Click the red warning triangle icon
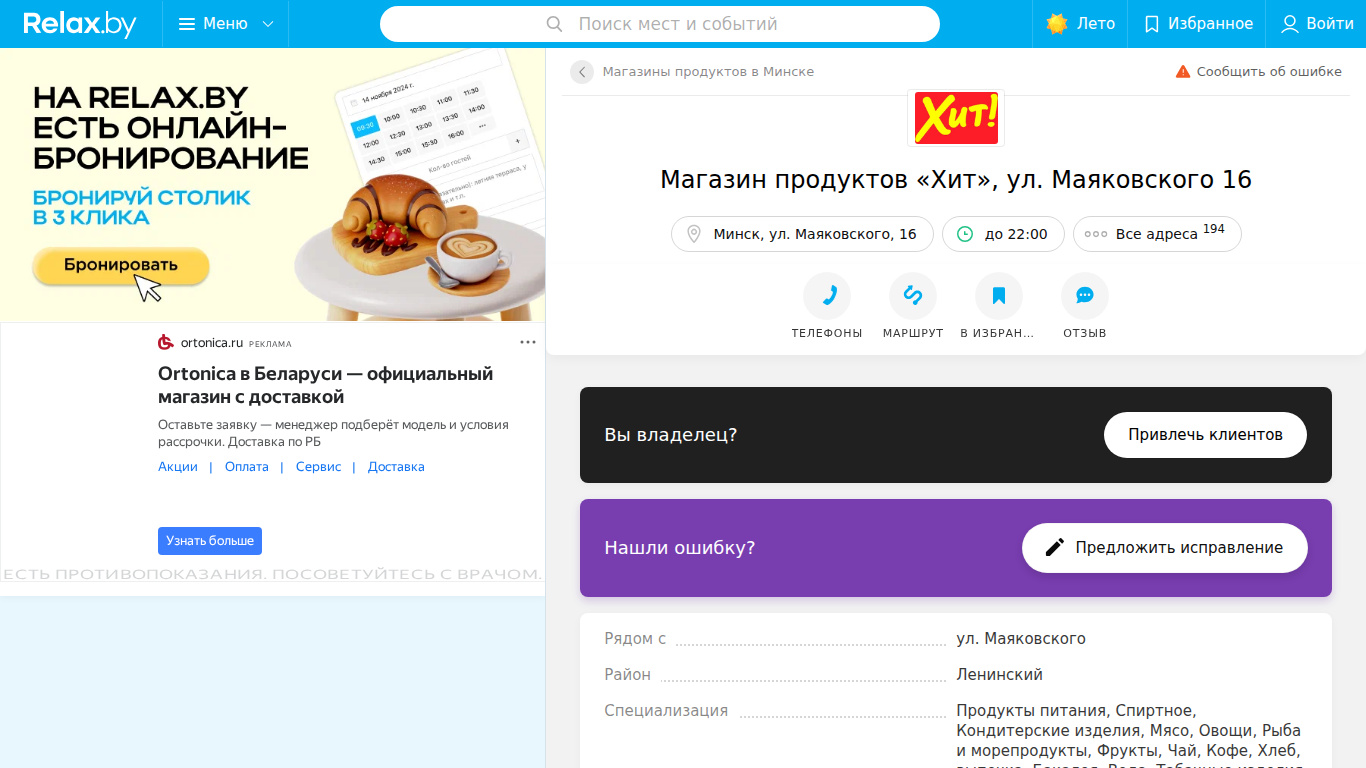Image resolution: width=1366 pixels, height=768 pixels. (x=1183, y=72)
